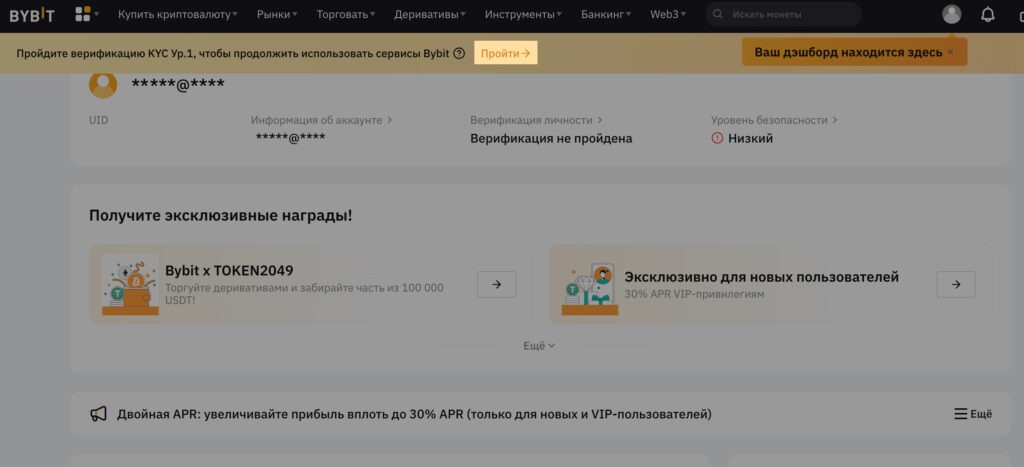This screenshot has height=467, width=1024.
Task: Click the account avatar beside the masked email
Action: 103,85
